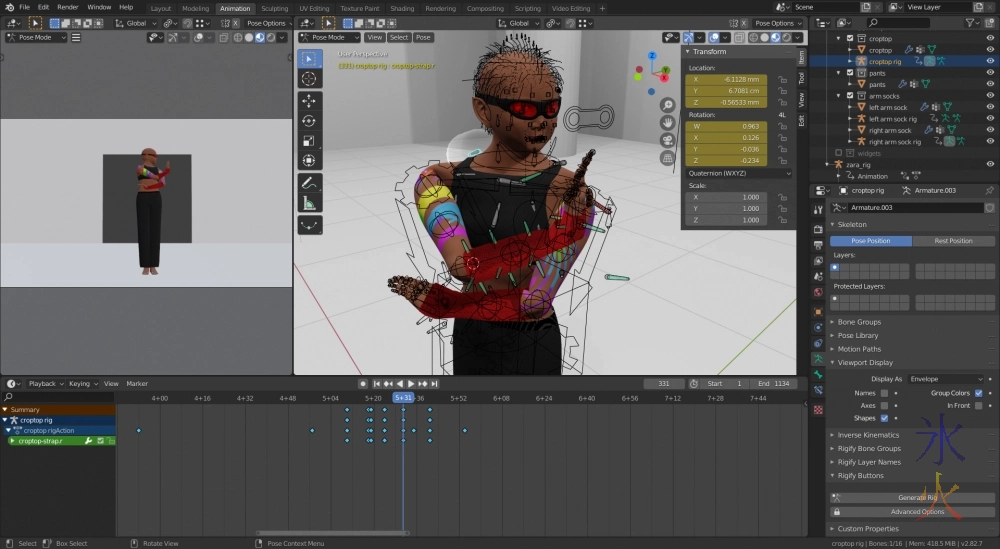Switch to the Sculpting workspace tab
1000x549 pixels.
tap(274, 8)
